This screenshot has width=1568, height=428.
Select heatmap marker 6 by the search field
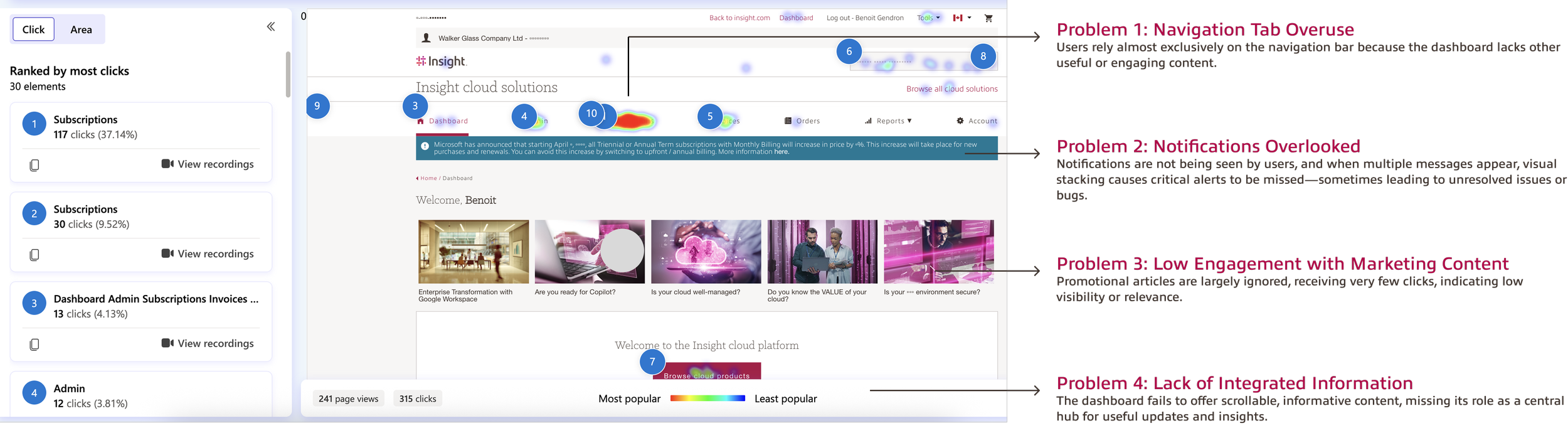849,51
